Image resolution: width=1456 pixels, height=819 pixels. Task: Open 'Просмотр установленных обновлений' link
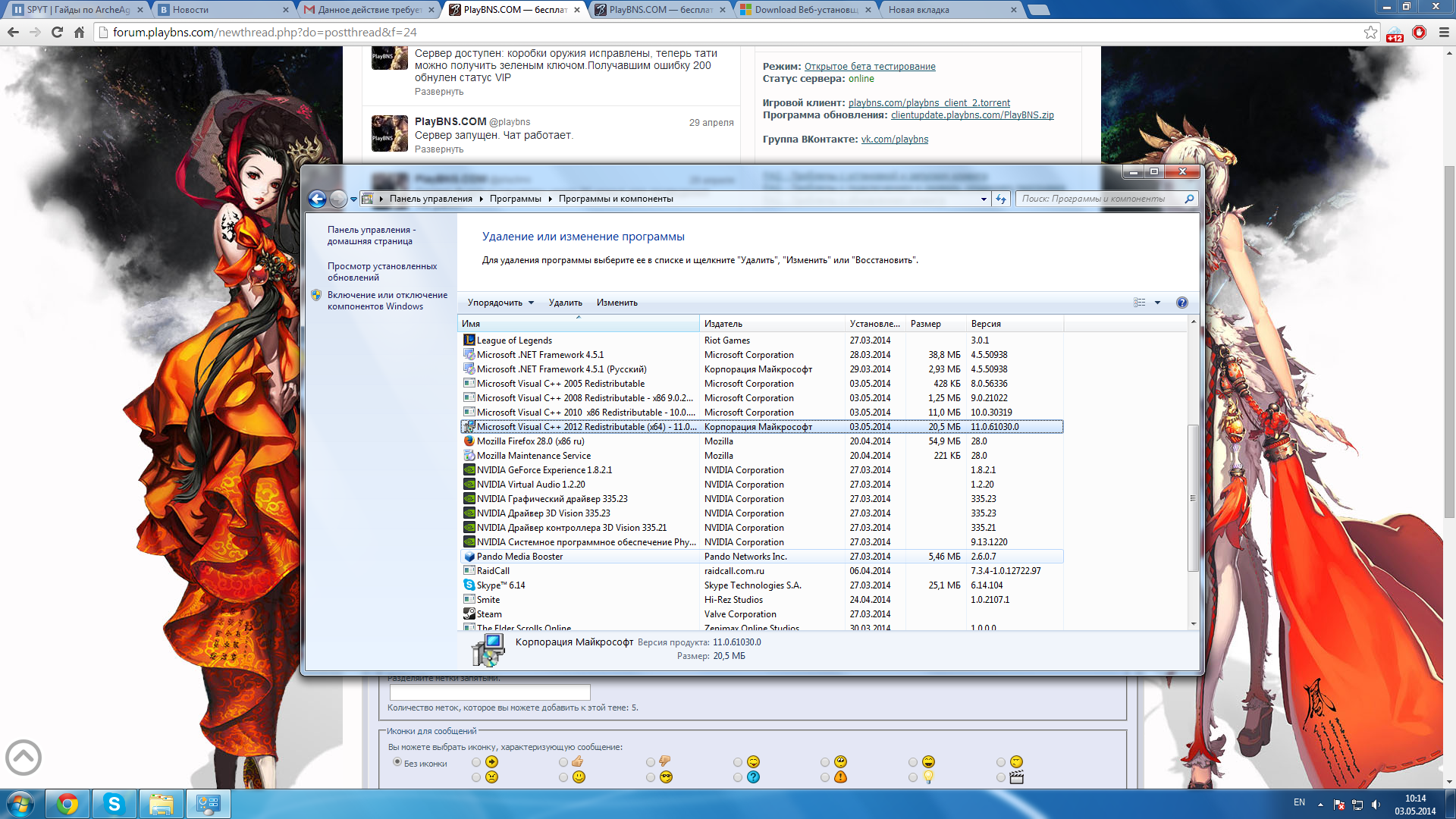382,271
